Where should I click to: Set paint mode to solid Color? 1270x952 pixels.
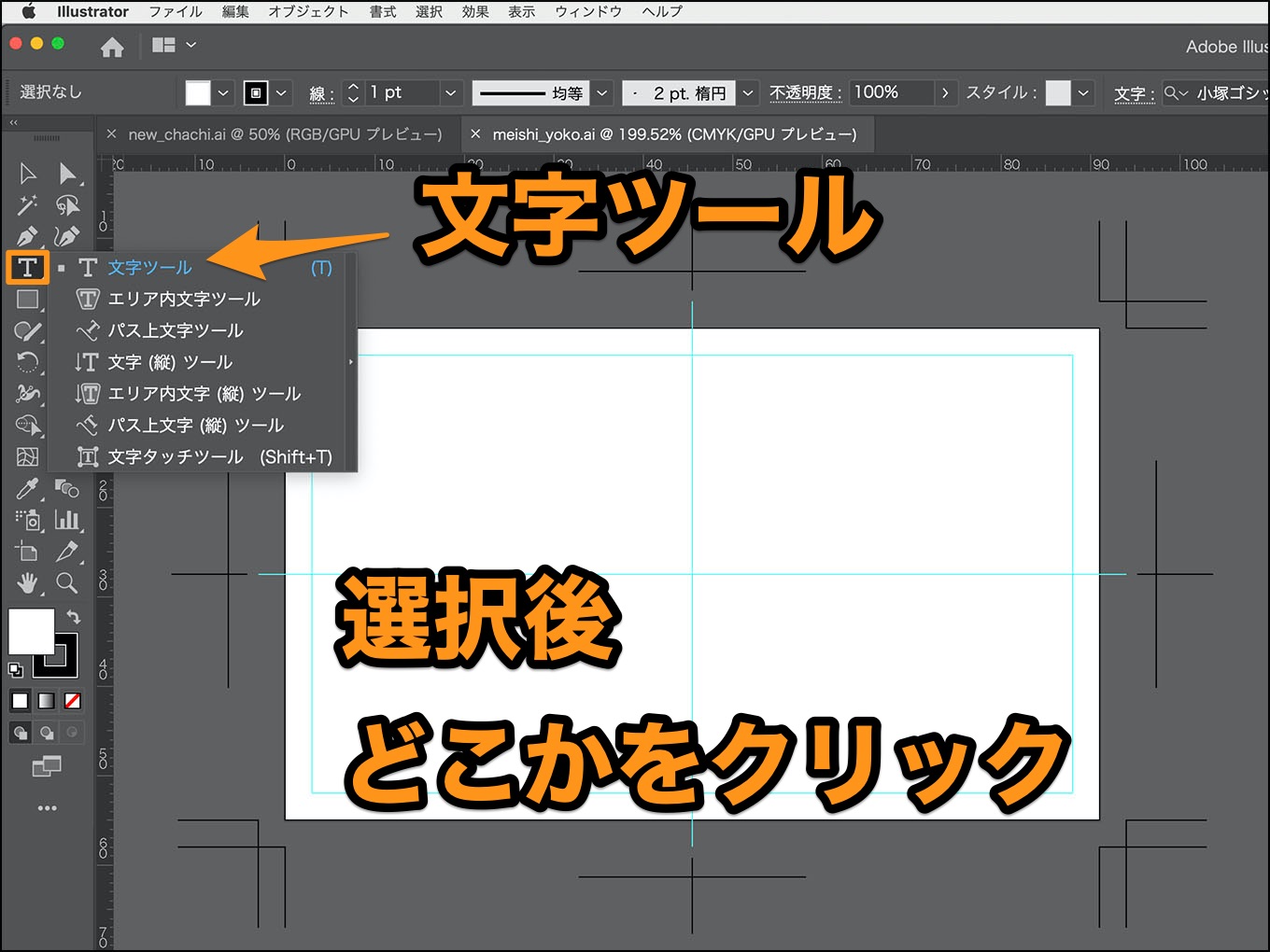(x=20, y=701)
